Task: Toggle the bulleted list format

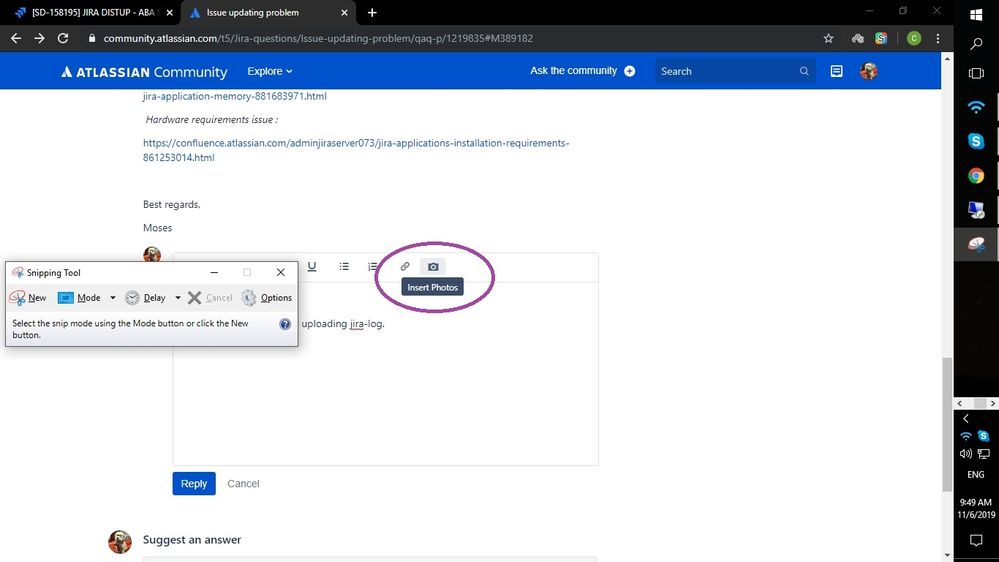Action: pos(344,267)
